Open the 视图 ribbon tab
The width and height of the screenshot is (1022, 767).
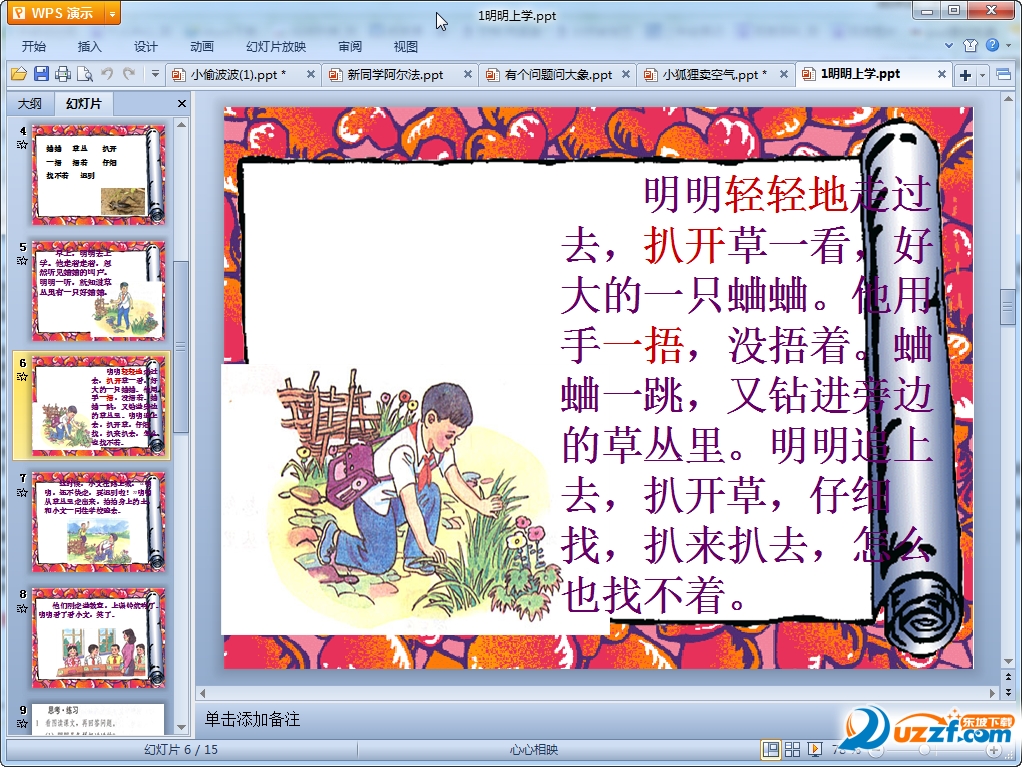pyautogui.click(x=405, y=46)
